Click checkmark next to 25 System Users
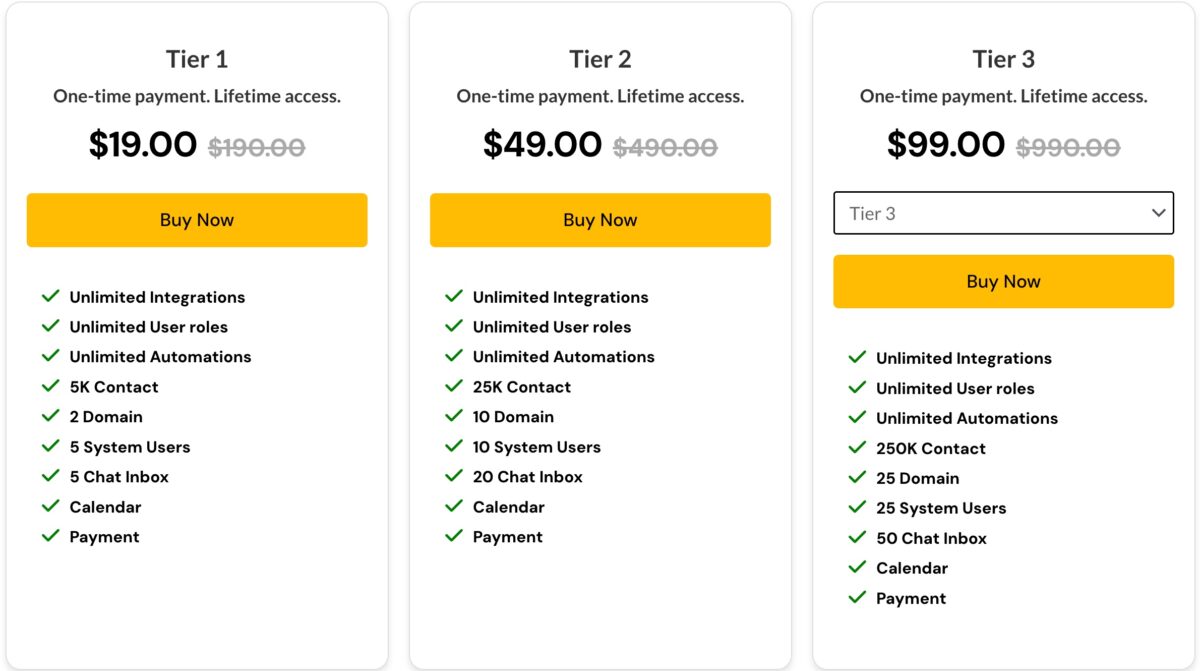The width and height of the screenshot is (1200, 671). (x=857, y=507)
